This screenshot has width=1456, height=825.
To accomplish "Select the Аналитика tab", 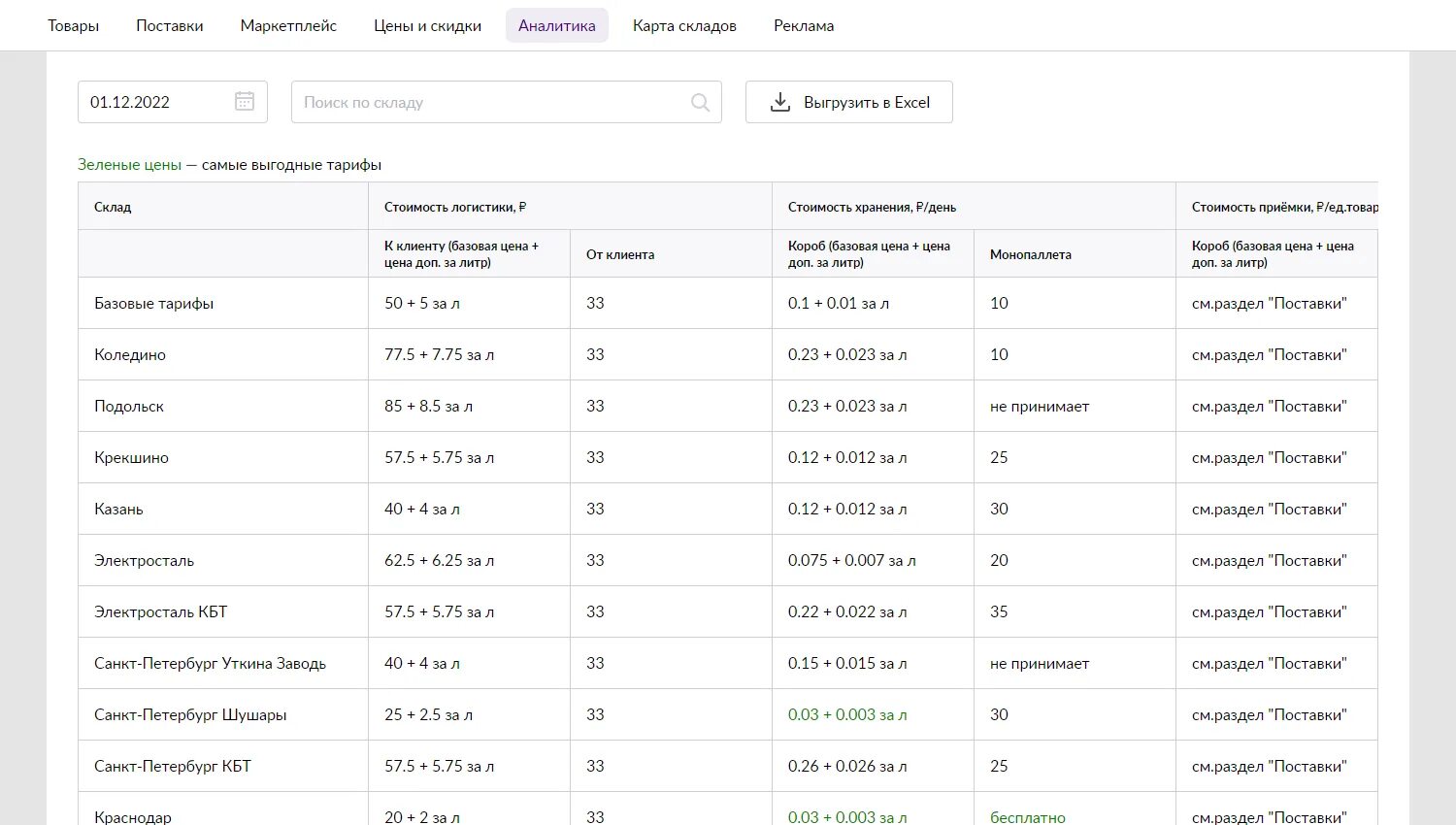I will coord(557,26).
